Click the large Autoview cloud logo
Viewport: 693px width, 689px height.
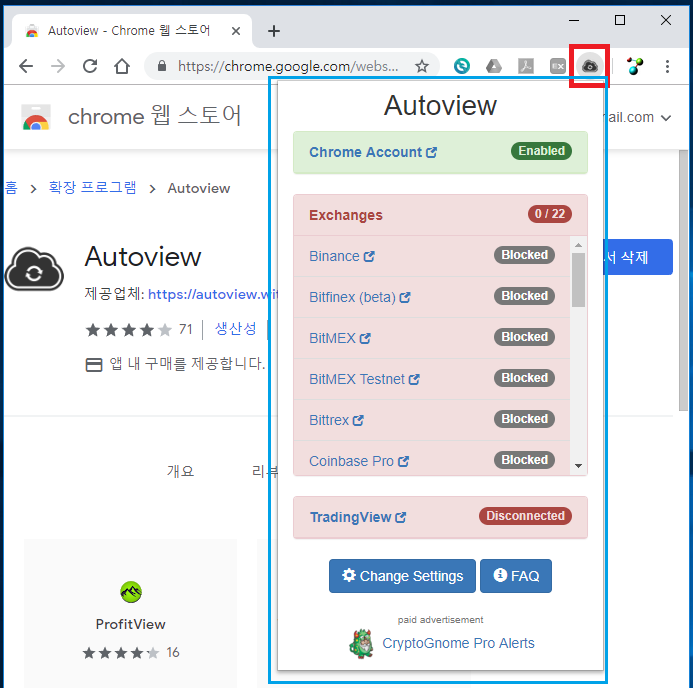tap(34, 269)
